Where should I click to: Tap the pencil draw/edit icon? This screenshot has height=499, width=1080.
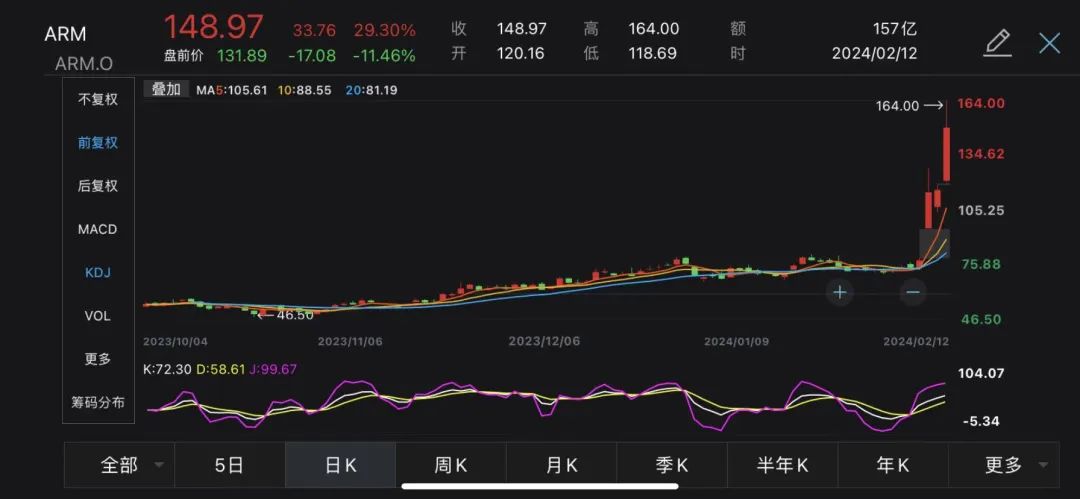997,42
